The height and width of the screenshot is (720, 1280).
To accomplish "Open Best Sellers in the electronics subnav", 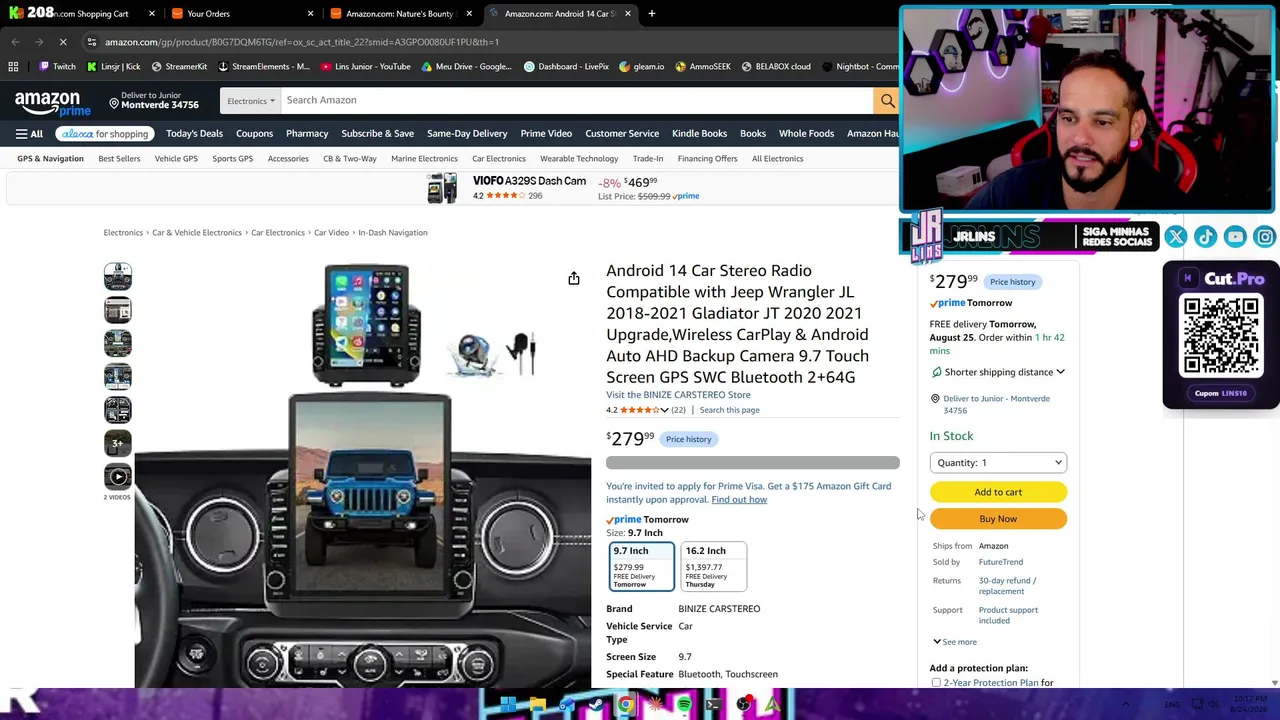I will tap(119, 158).
